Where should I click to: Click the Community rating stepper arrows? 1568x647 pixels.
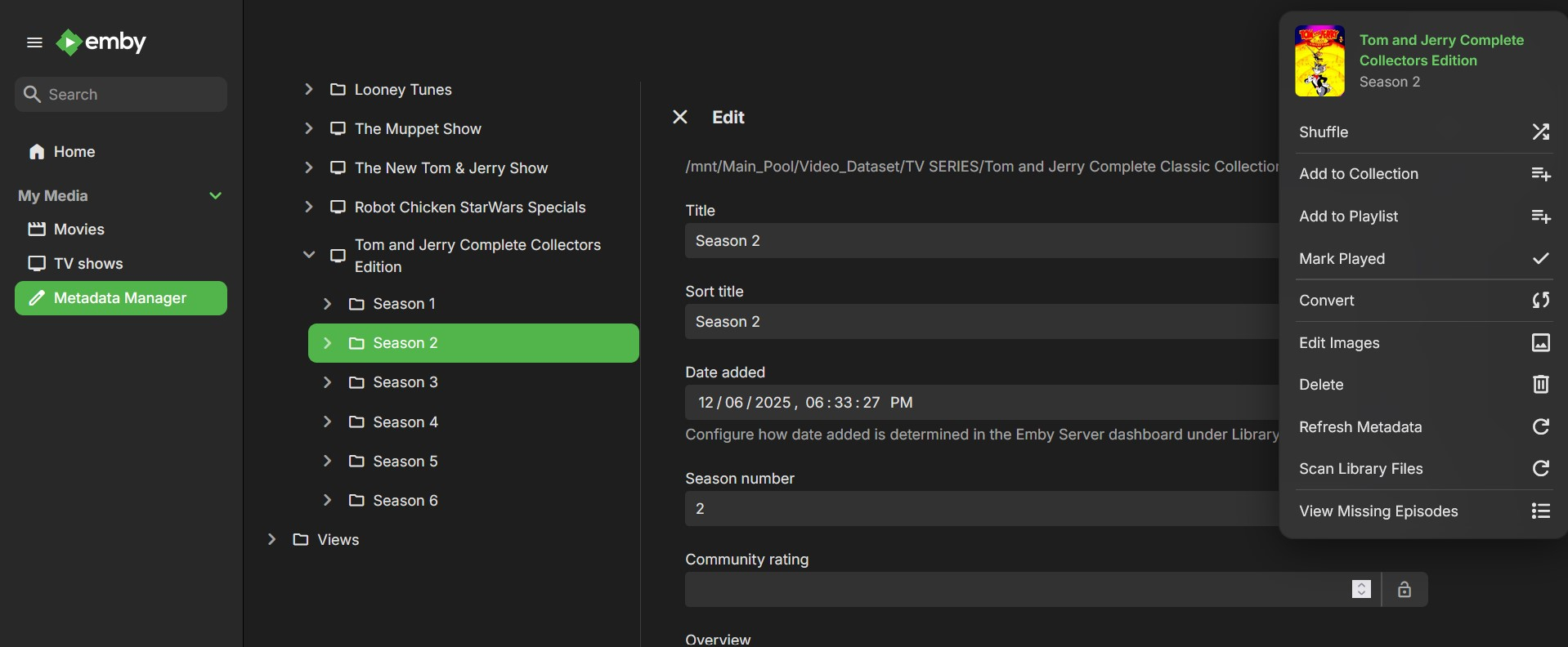pyautogui.click(x=1360, y=589)
